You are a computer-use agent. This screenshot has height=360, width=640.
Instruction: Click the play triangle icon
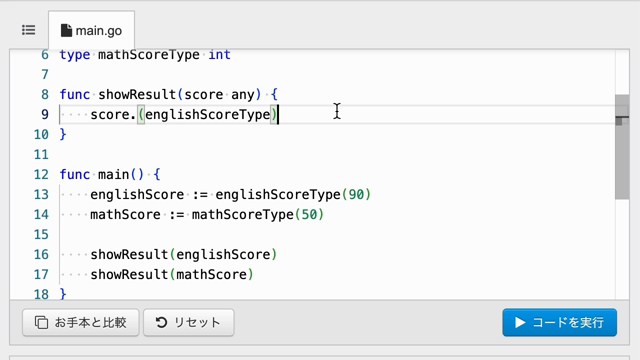tap(520, 322)
